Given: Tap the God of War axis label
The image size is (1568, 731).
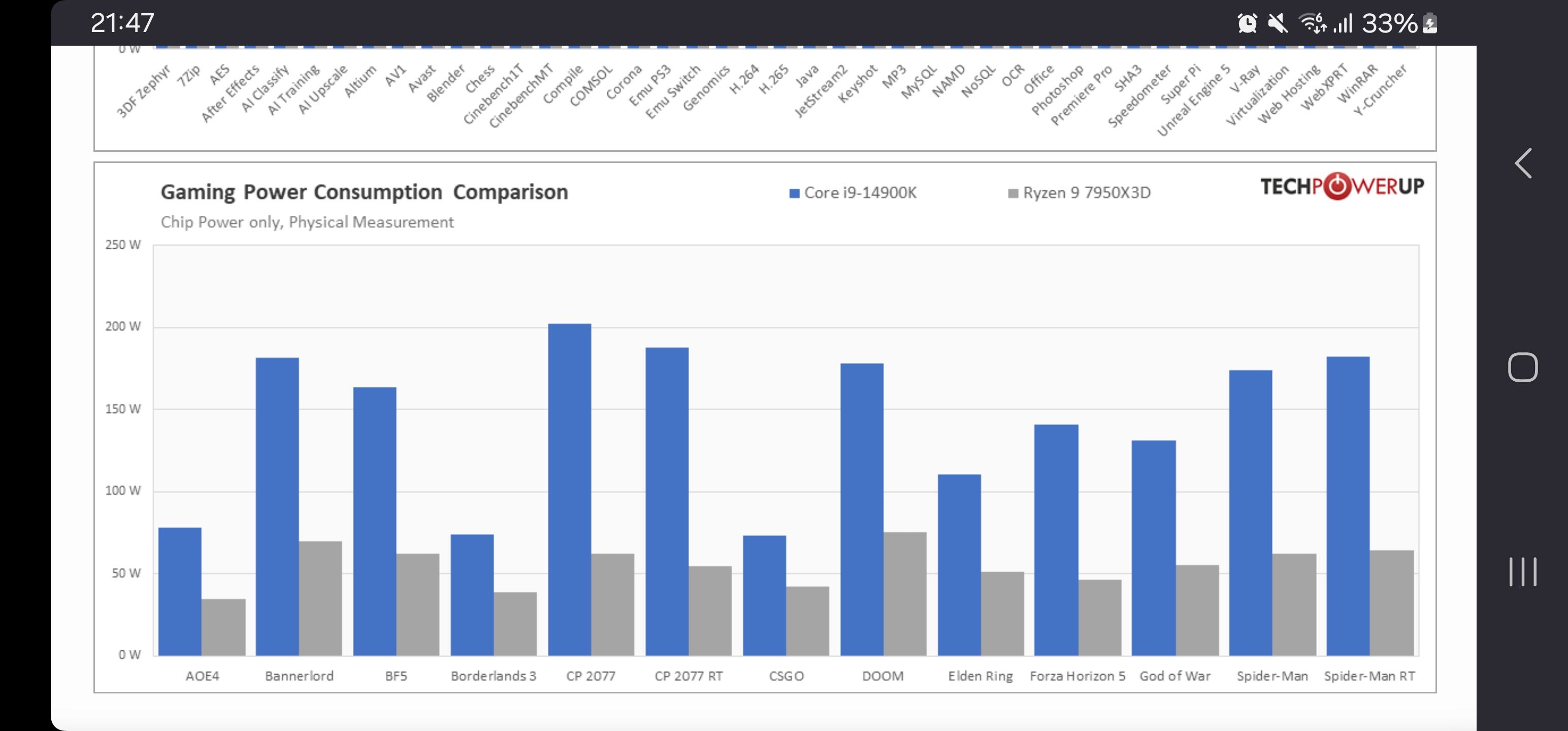Looking at the screenshot, I should pyautogui.click(x=1175, y=676).
